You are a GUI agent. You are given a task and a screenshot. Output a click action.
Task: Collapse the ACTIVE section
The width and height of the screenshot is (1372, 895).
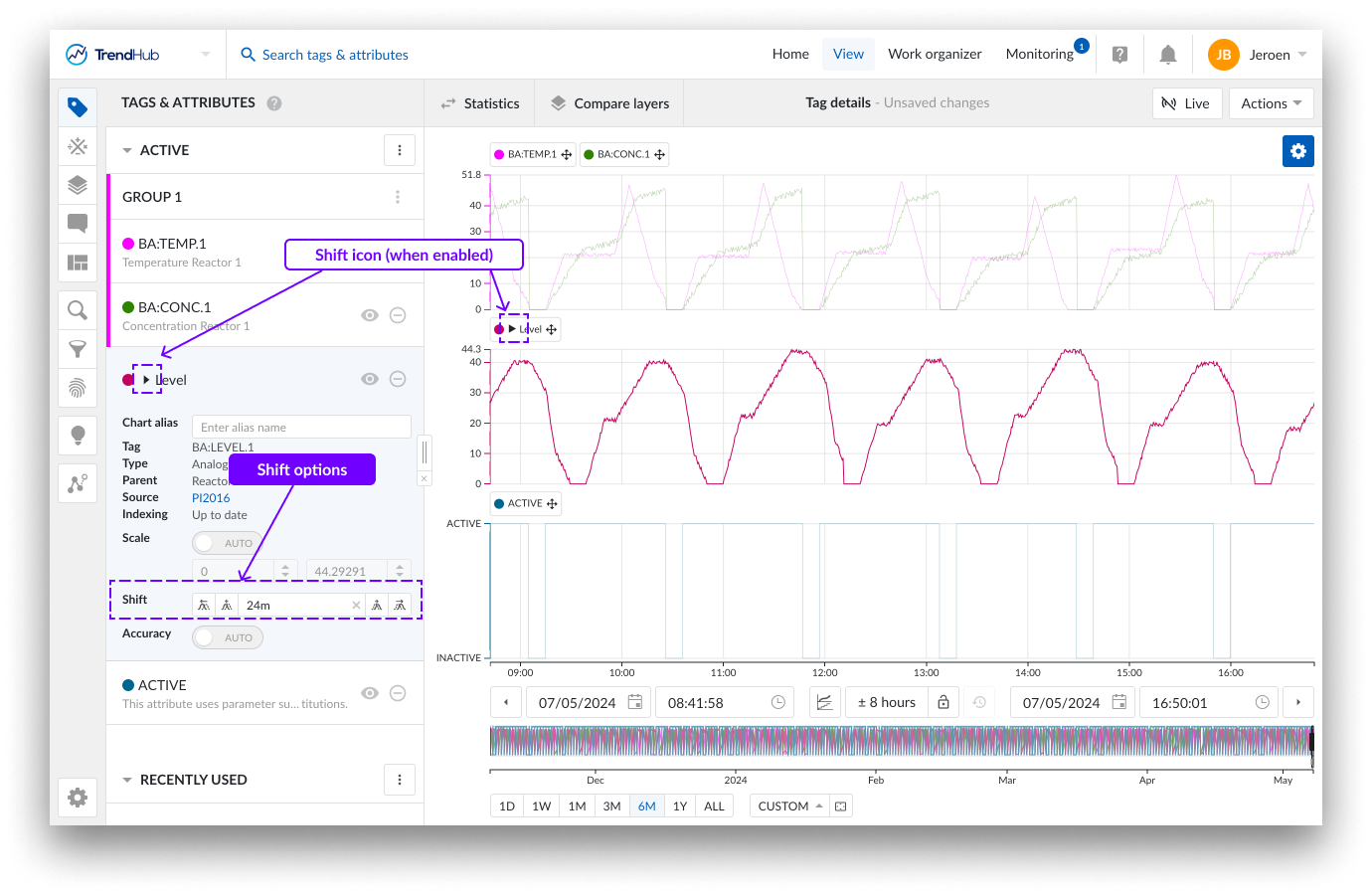click(127, 151)
